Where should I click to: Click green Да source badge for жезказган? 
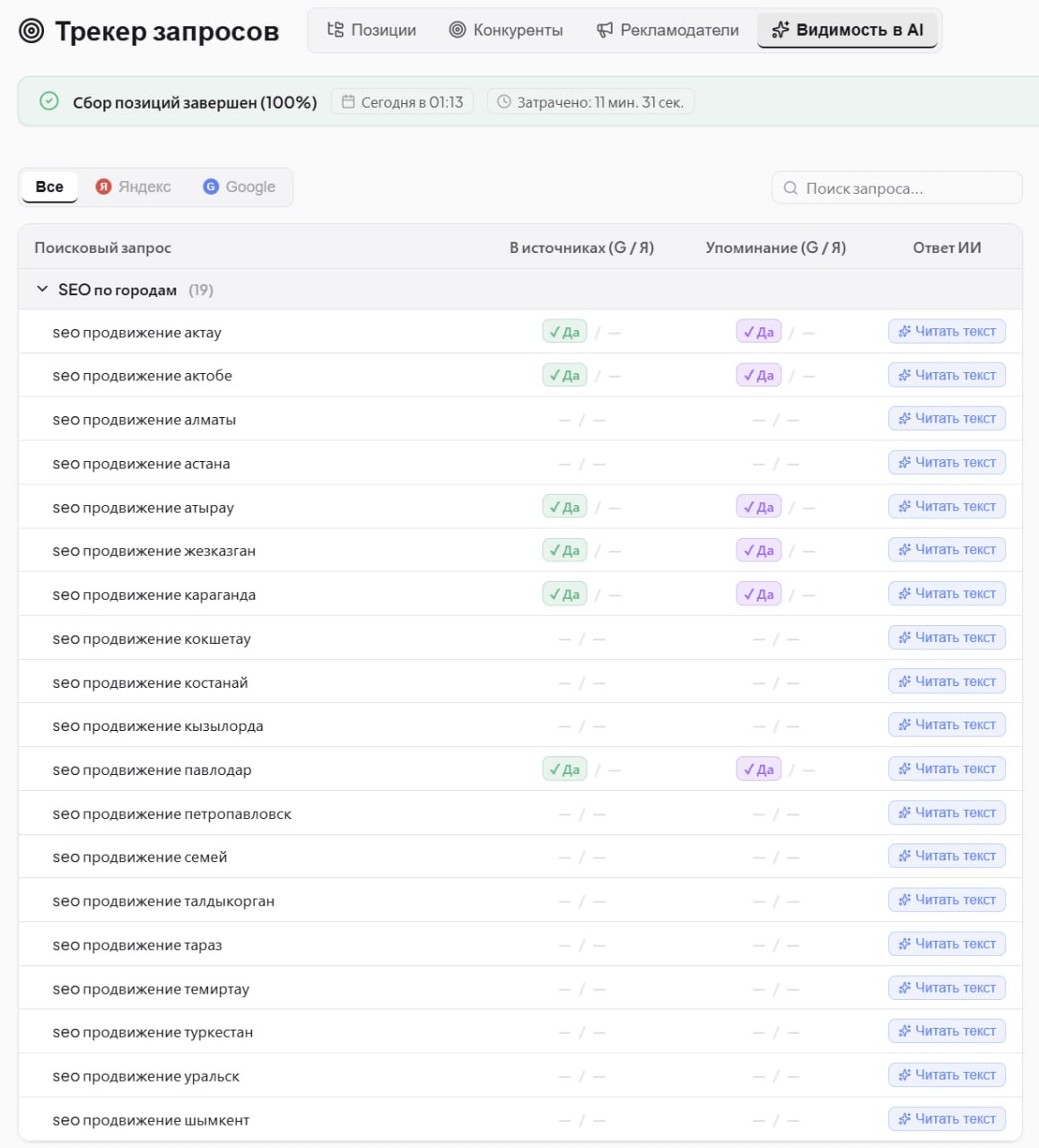click(564, 551)
